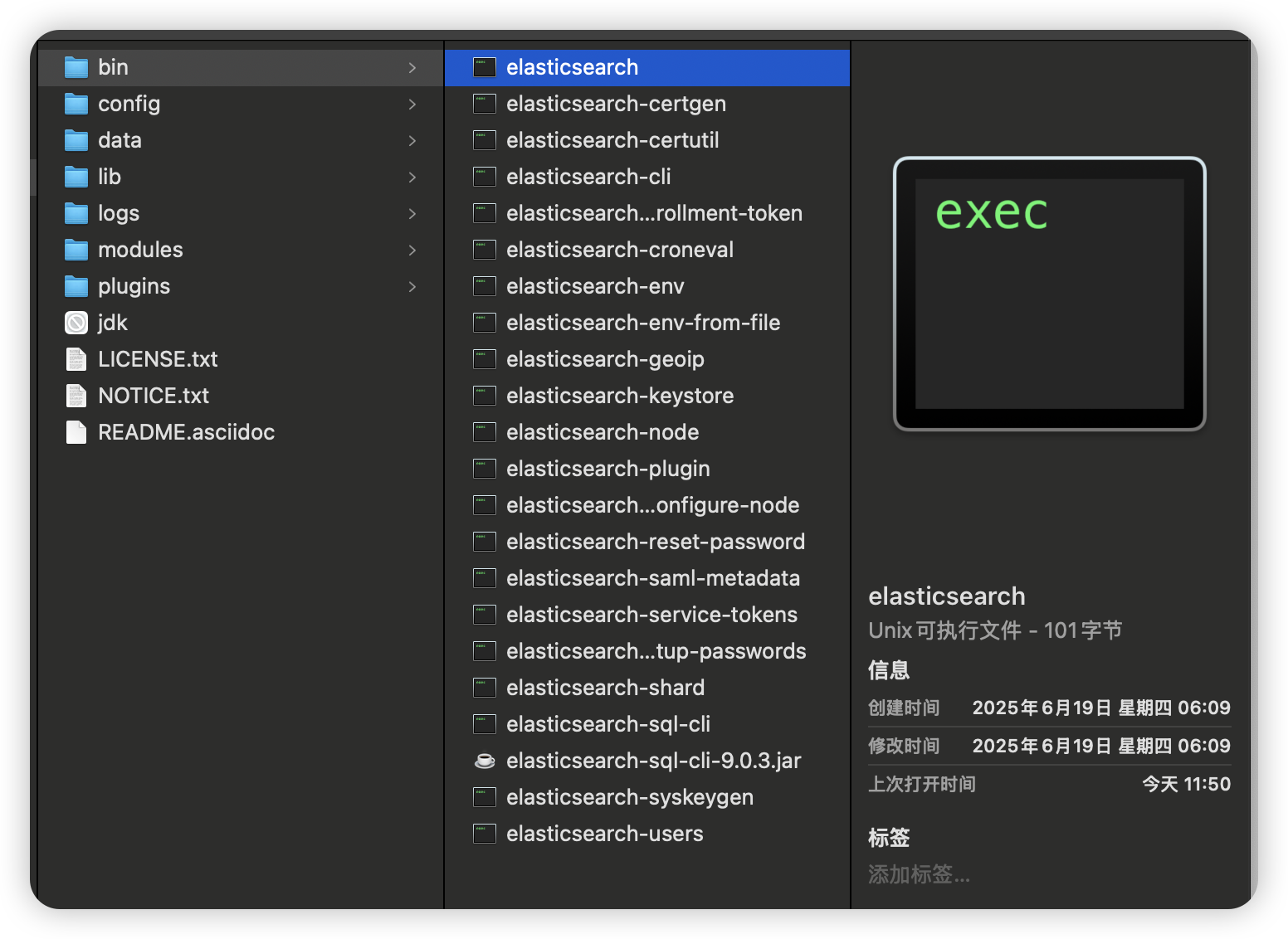Select the elasticsearch-sql-cli file name
Viewport: 1288px width, 939px height.
pyautogui.click(x=608, y=724)
